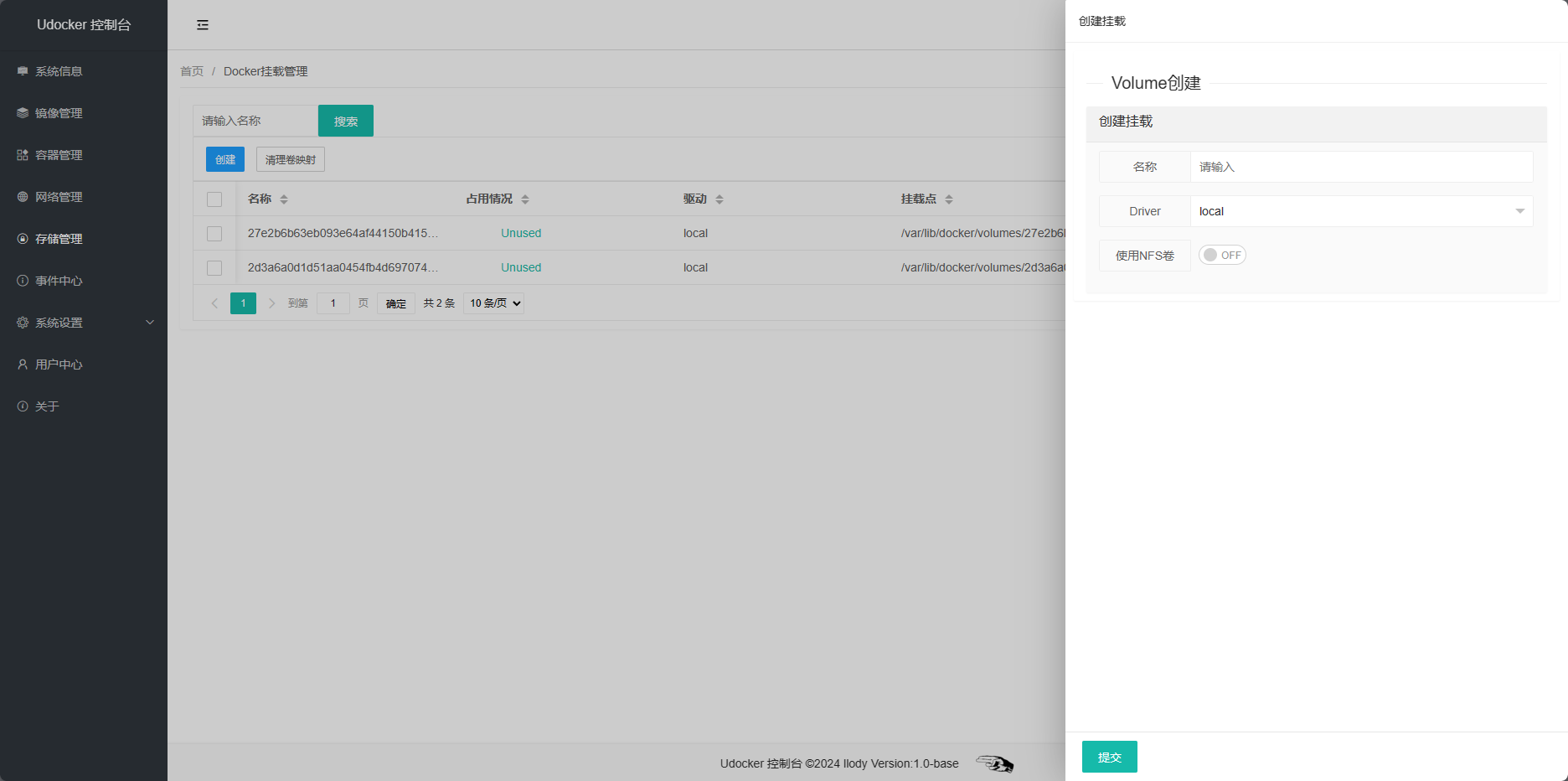This screenshot has height=781, width=1568.
Task: Click the 事件中心 info icon
Action: pyautogui.click(x=23, y=281)
